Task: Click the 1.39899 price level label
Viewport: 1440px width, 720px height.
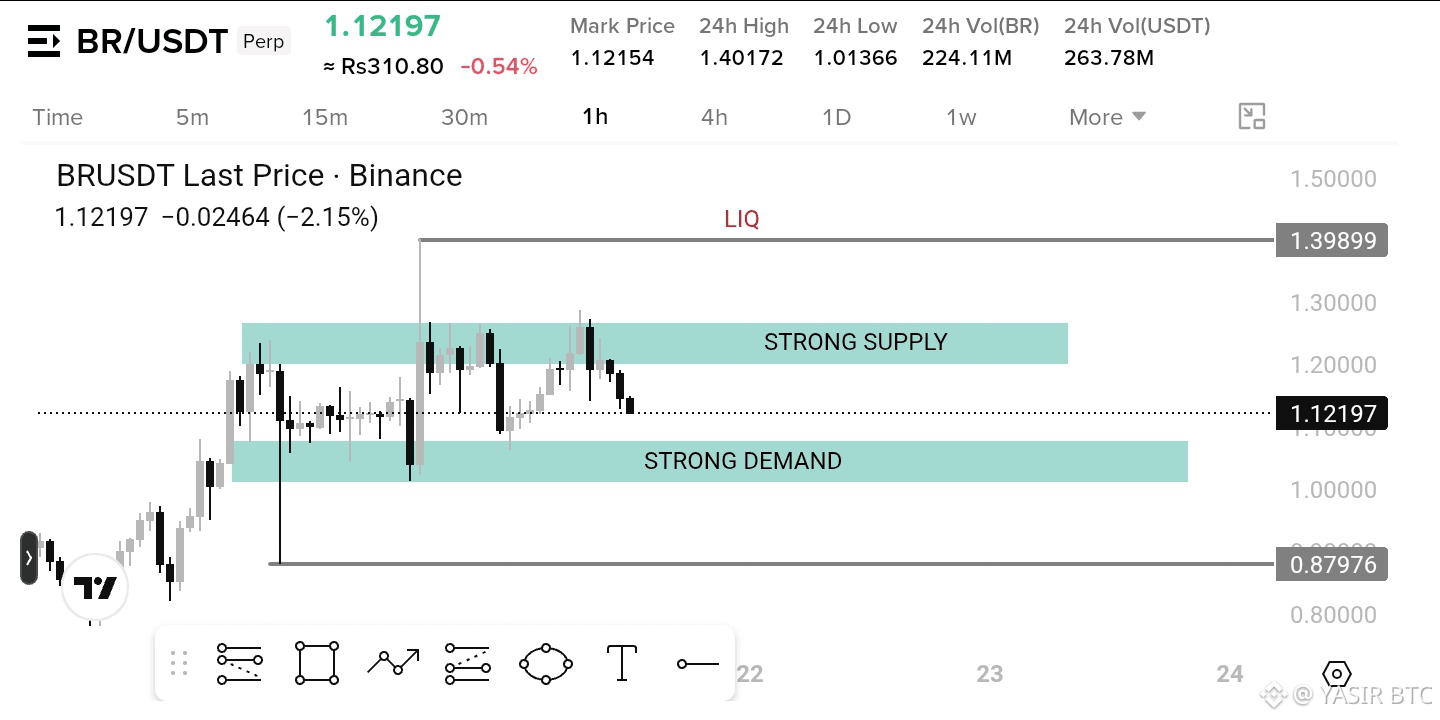Action: point(1332,240)
